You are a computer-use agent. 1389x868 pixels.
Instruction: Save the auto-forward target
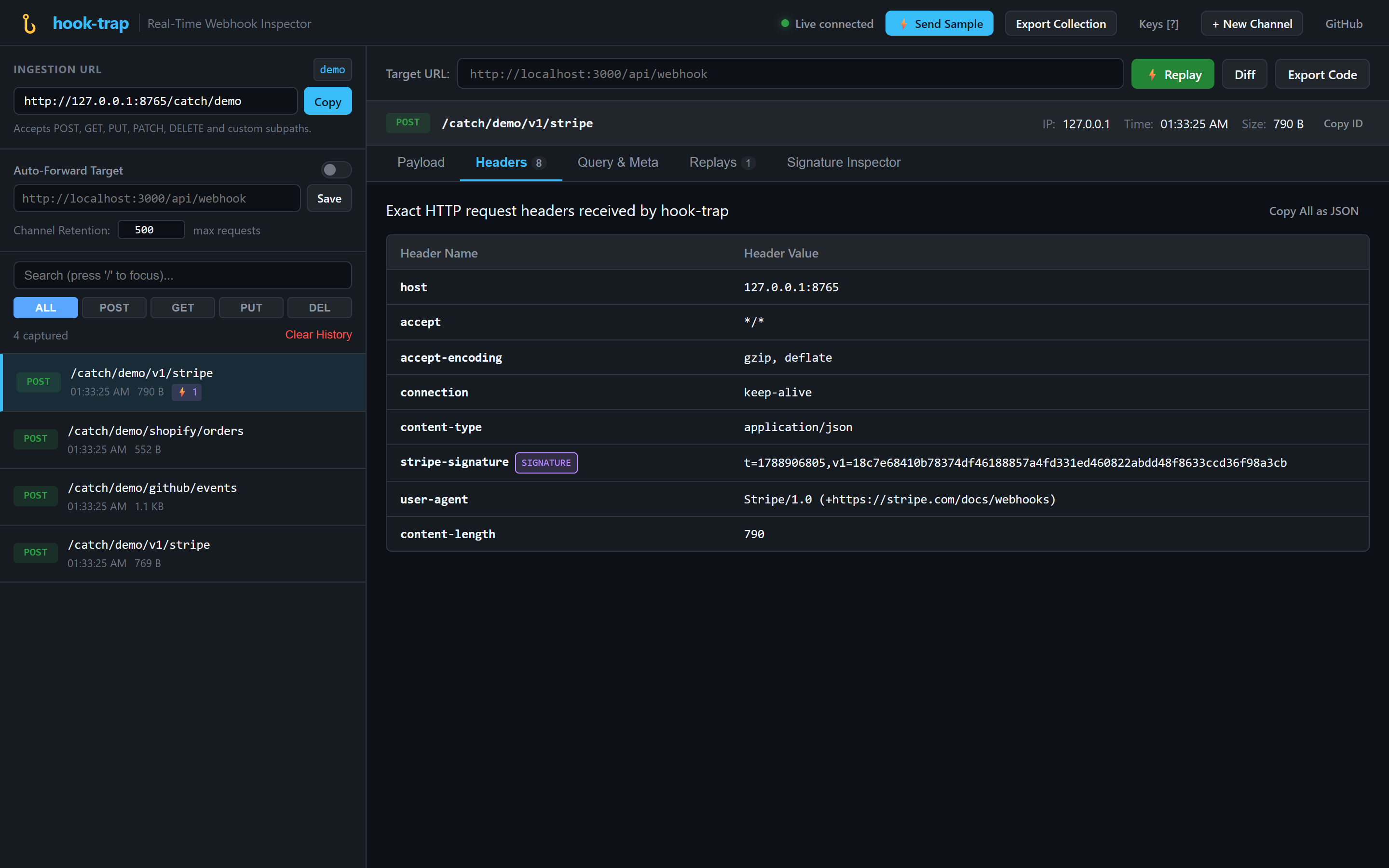(329, 198)
